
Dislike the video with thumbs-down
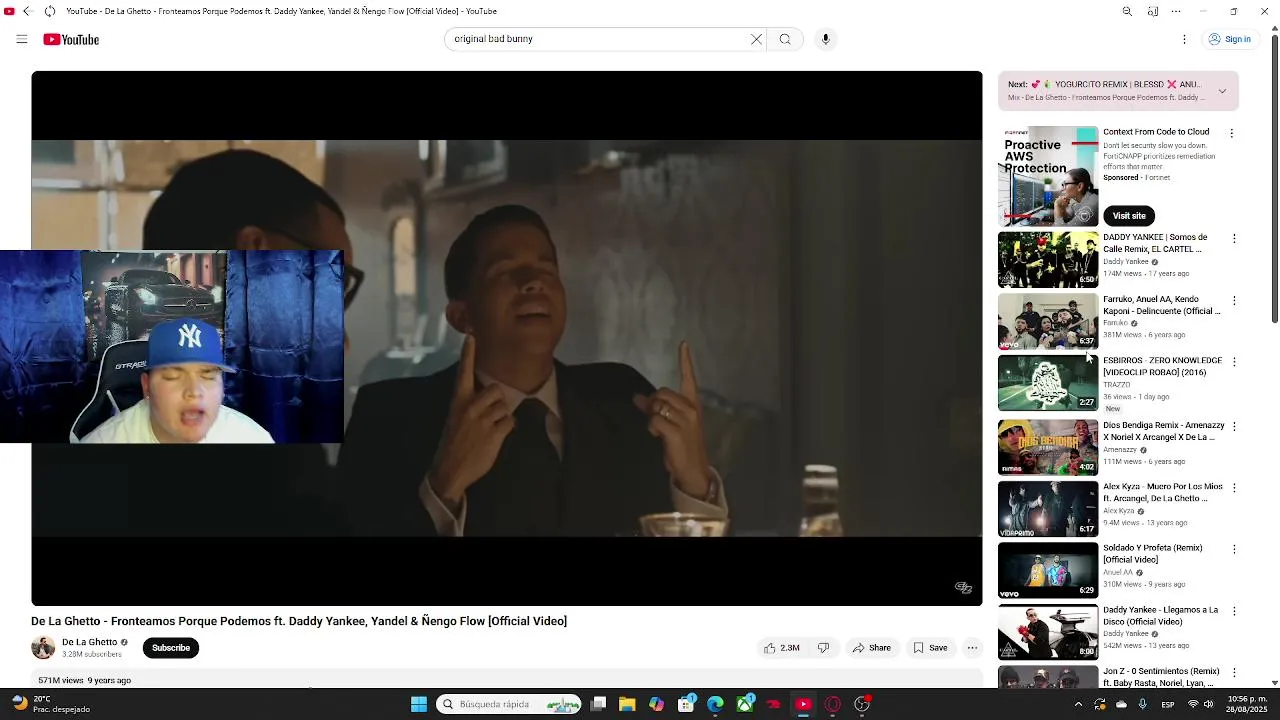[823, 648]
